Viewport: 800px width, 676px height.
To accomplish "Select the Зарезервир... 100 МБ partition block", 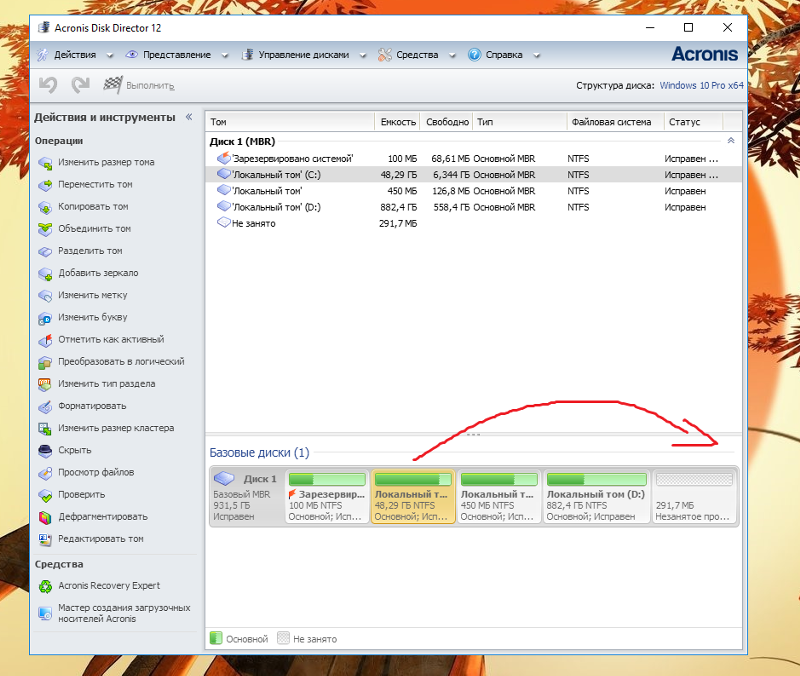I will (327, 496).
